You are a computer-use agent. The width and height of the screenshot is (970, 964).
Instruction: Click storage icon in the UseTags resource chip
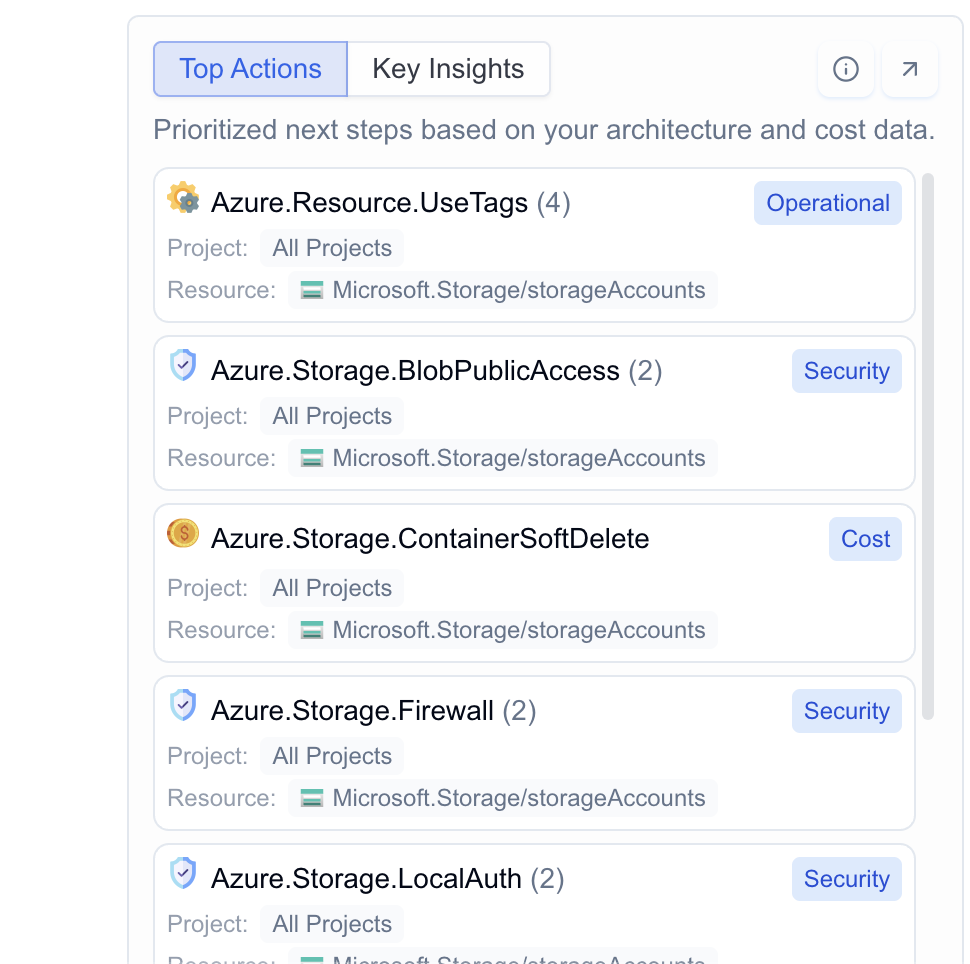312,290
